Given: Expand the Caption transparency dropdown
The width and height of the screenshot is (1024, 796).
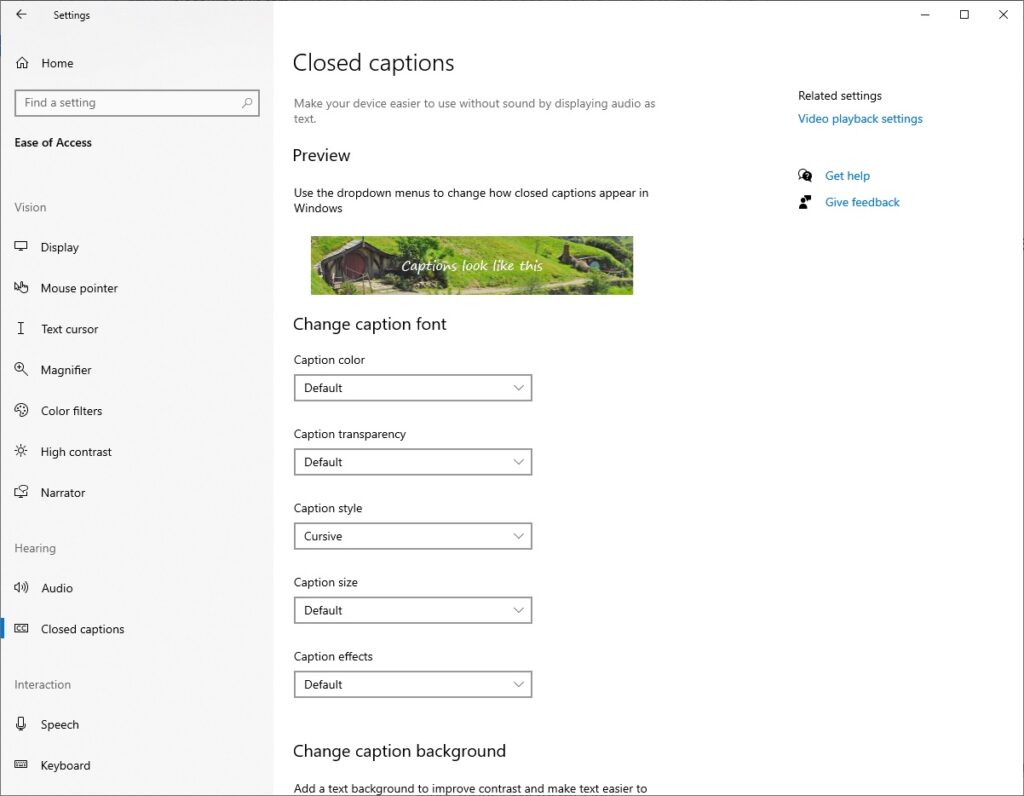Looking at the screenshot, I should [x=412, y=462].
